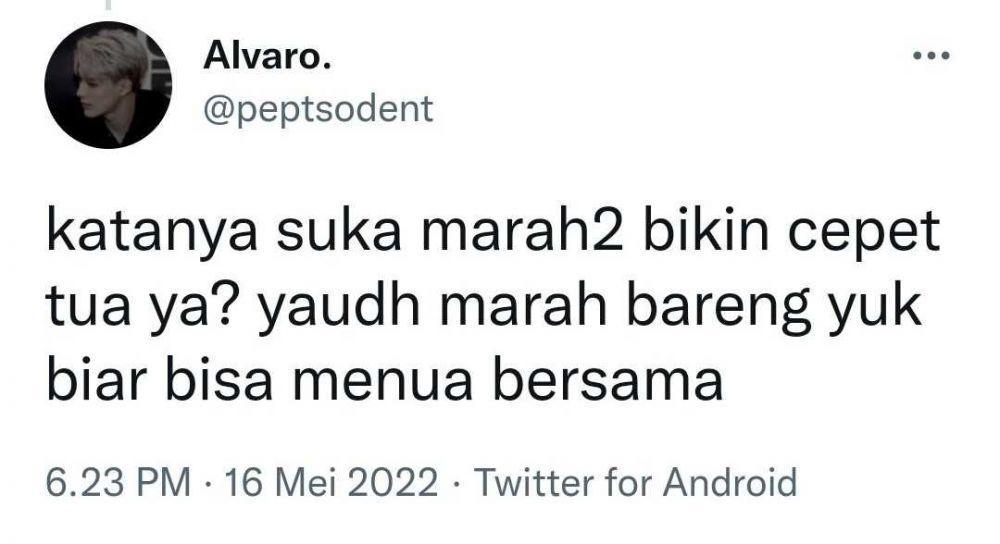This screenshot has height=544, width=1000.
Task: Open the @peptsodent handle link
Action: pyautogui.click(x=318, y=109)
